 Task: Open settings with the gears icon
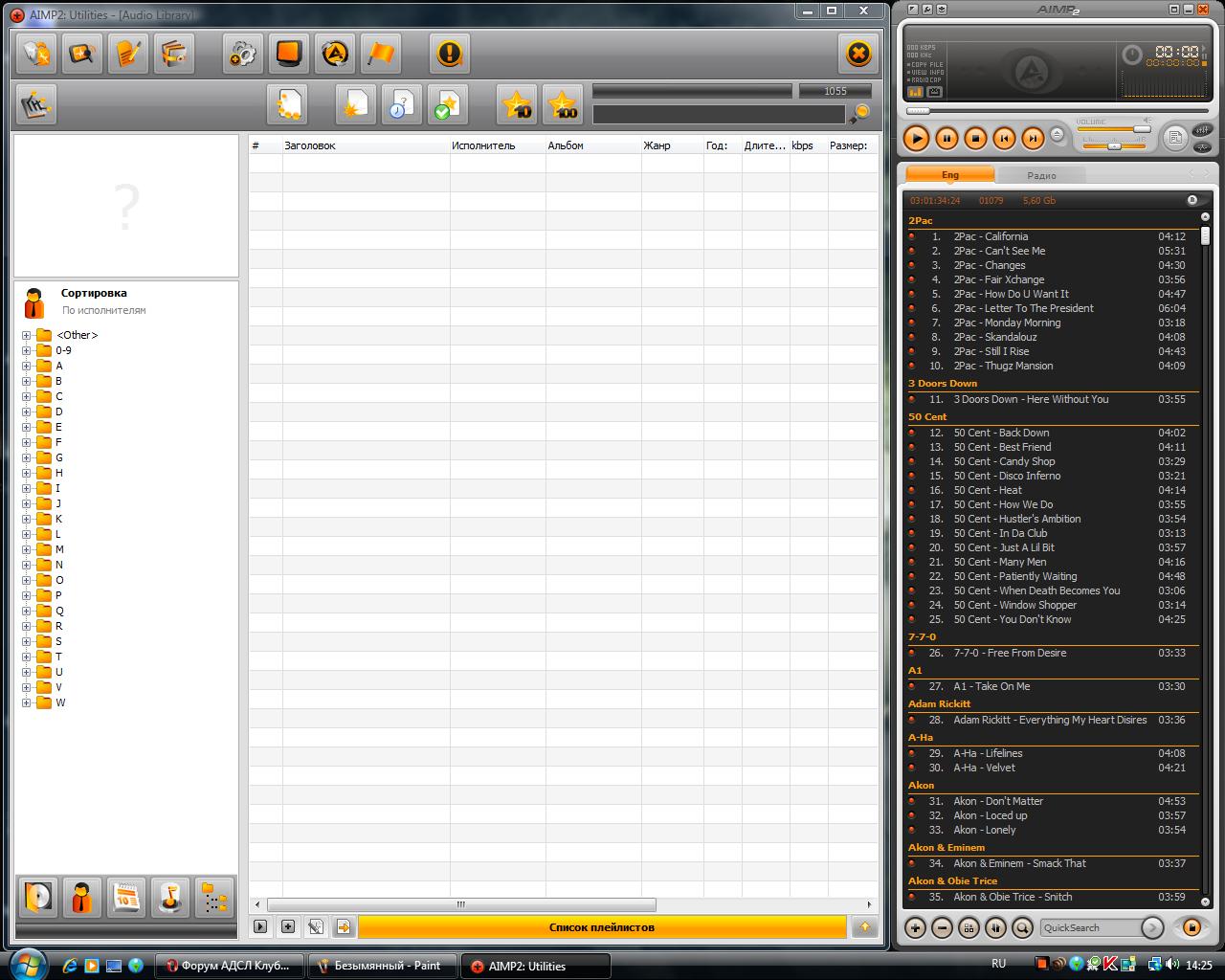click(x=242, y=54)
